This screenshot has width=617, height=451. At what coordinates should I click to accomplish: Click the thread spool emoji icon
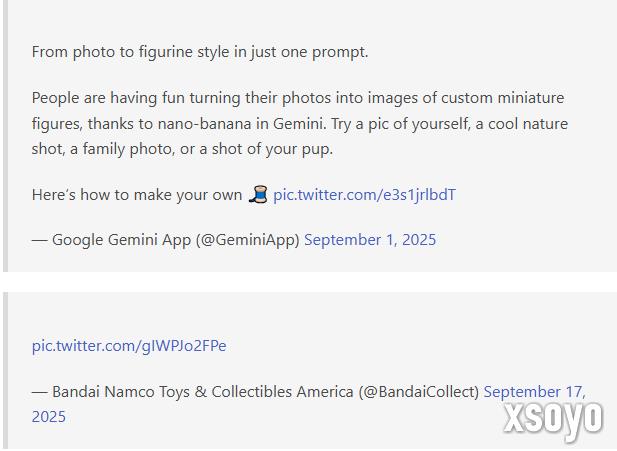pyautogui.click(x=259, y=194)
